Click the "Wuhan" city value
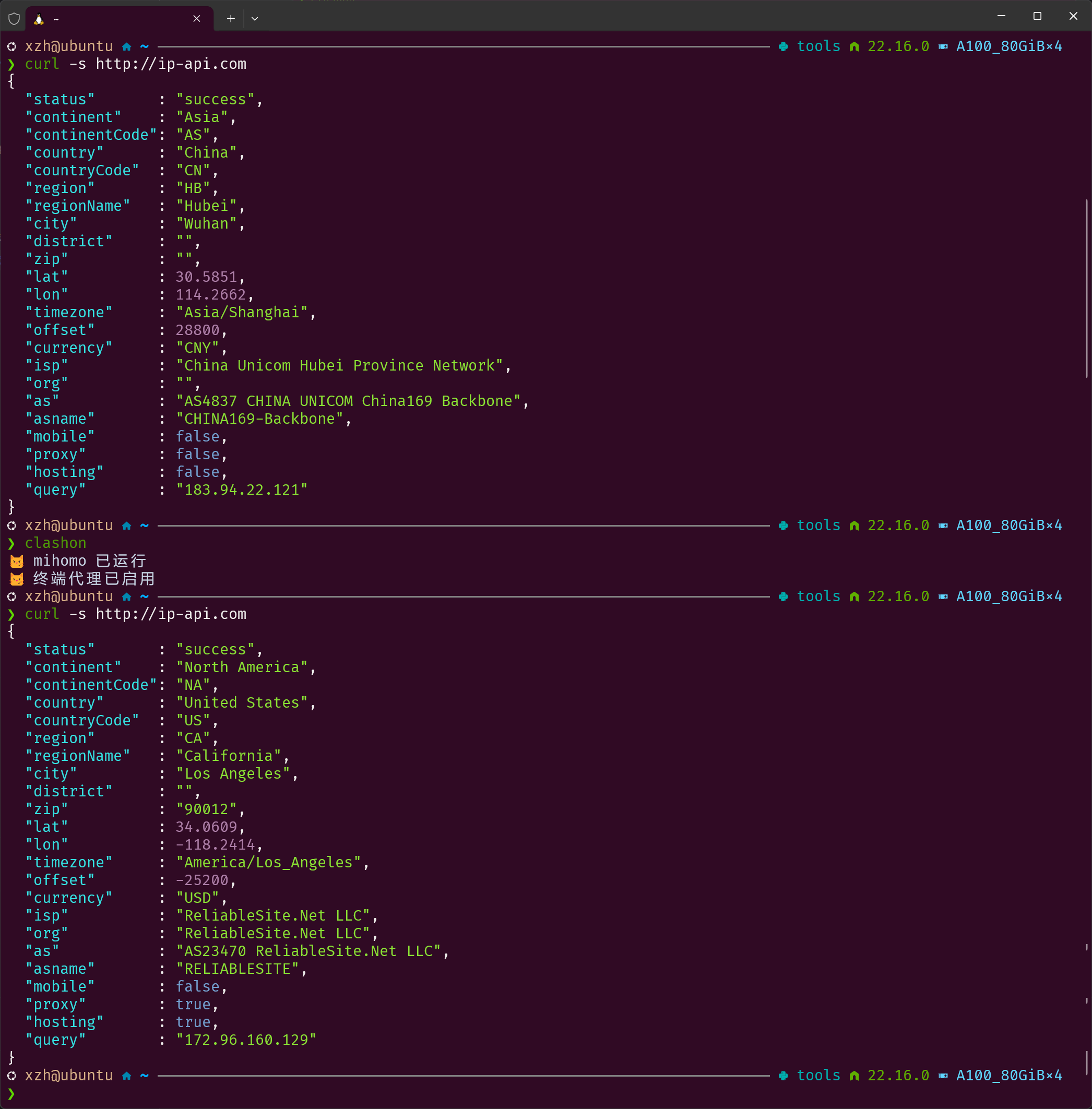This screenshot has width=1092, height=1109. tap(206, 224)
